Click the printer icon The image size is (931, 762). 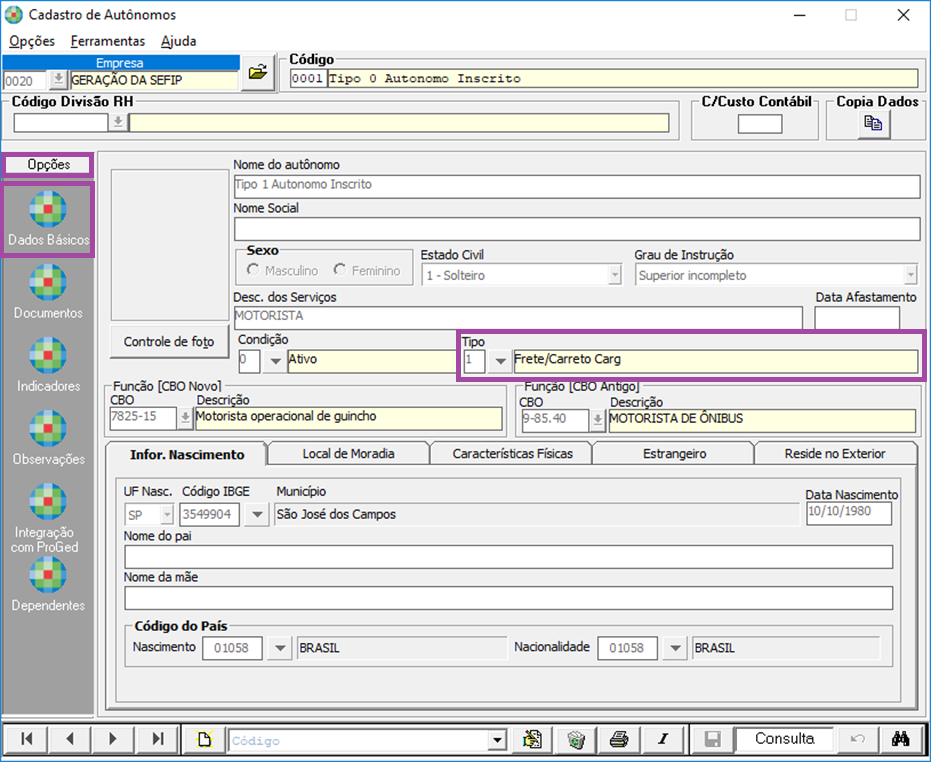point(619,739)
